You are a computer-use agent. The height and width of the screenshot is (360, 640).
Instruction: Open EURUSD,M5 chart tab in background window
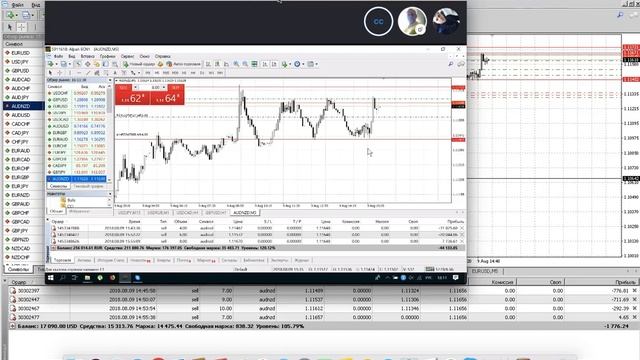485,271
